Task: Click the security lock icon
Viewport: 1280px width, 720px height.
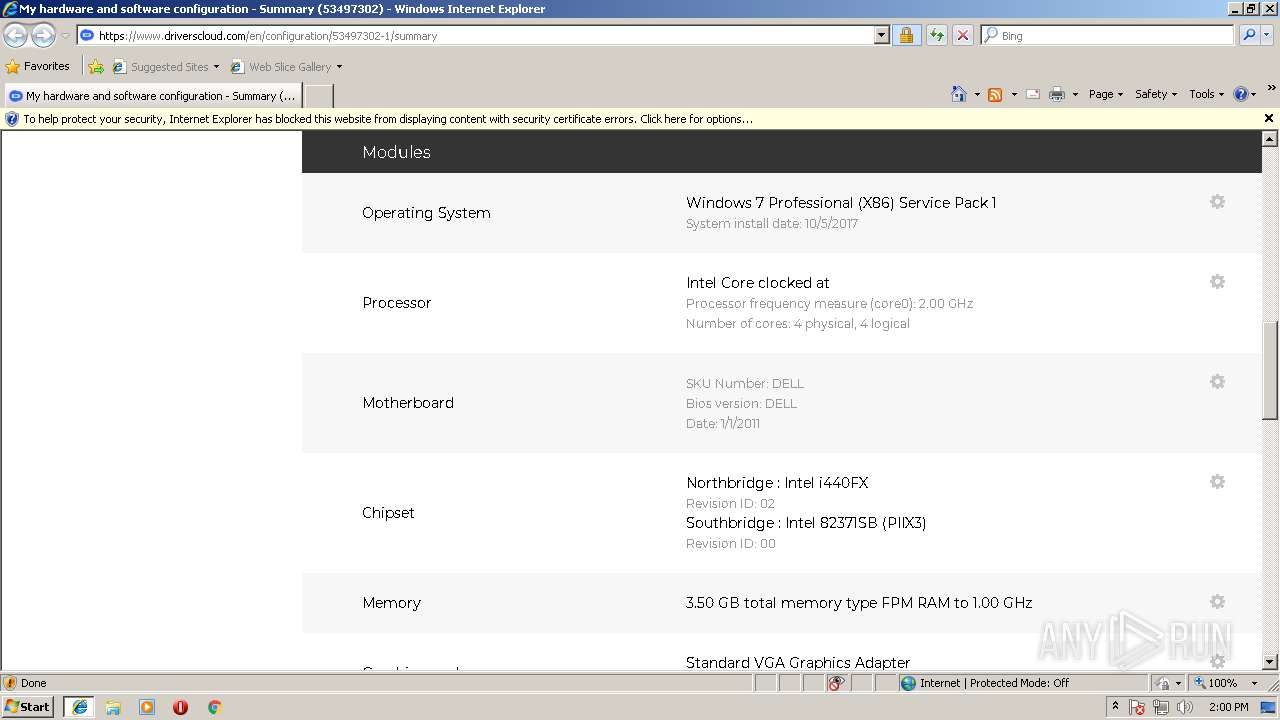Action: [906, 35]
